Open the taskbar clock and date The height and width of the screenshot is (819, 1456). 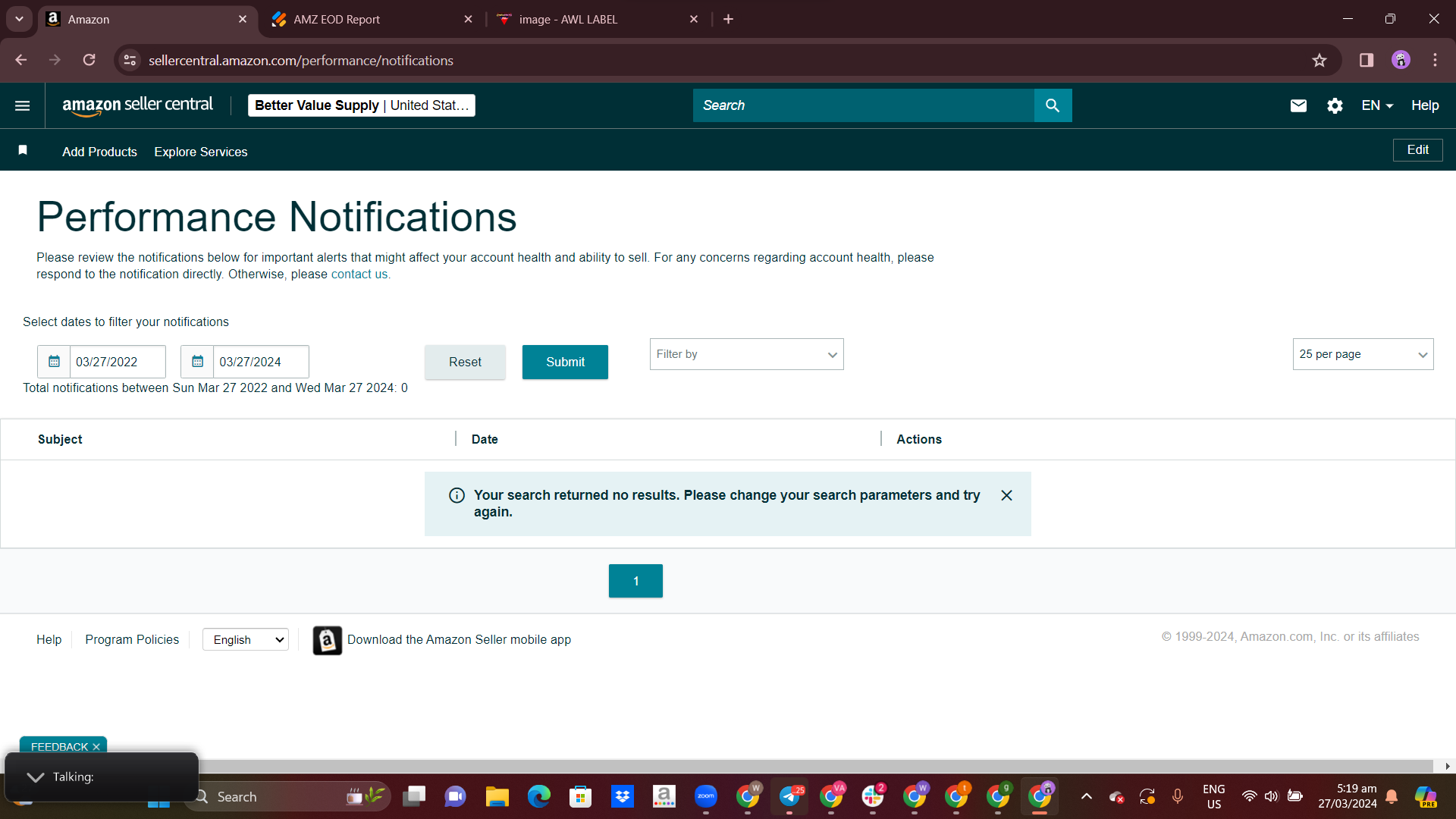(x=1347, y=796)
